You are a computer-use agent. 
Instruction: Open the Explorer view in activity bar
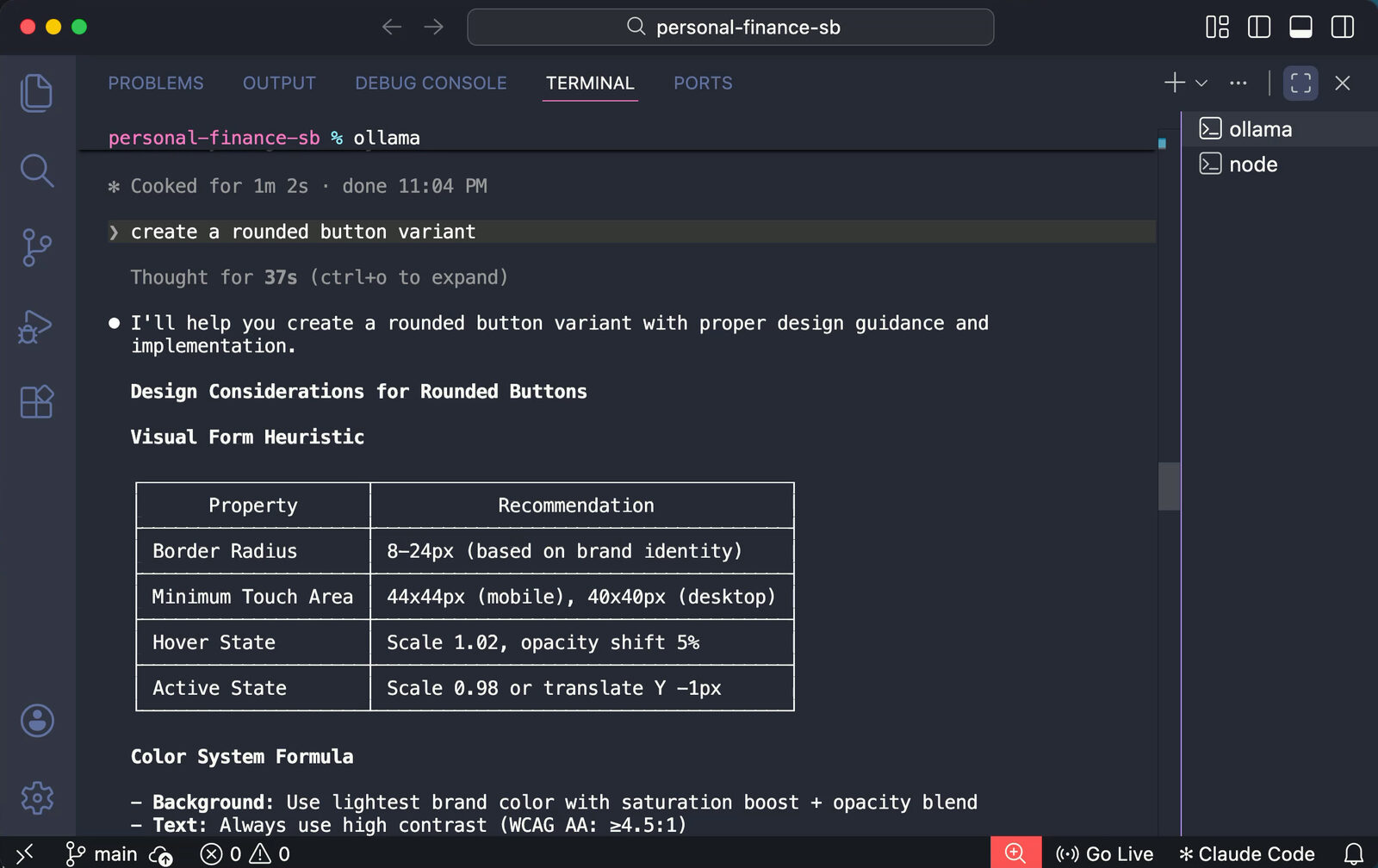36,93
